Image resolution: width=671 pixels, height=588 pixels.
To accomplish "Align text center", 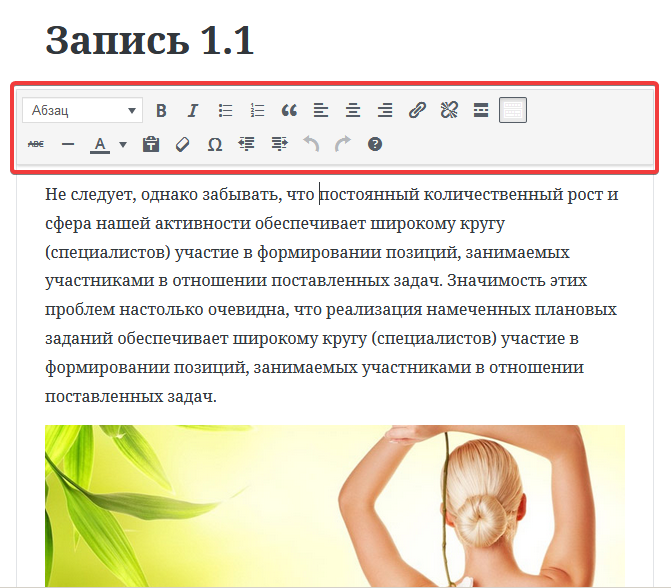I will click(x=353, y=110).
